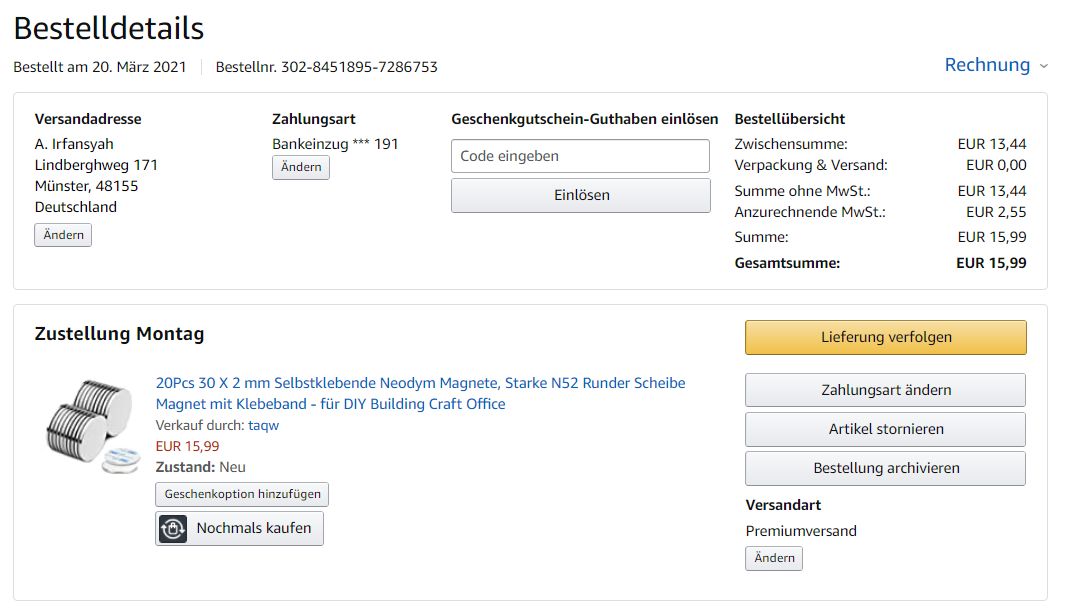Cancel item via Artikel stornieren
Image resolution: width=1074 pixels, height=616 pixels.
885,429
